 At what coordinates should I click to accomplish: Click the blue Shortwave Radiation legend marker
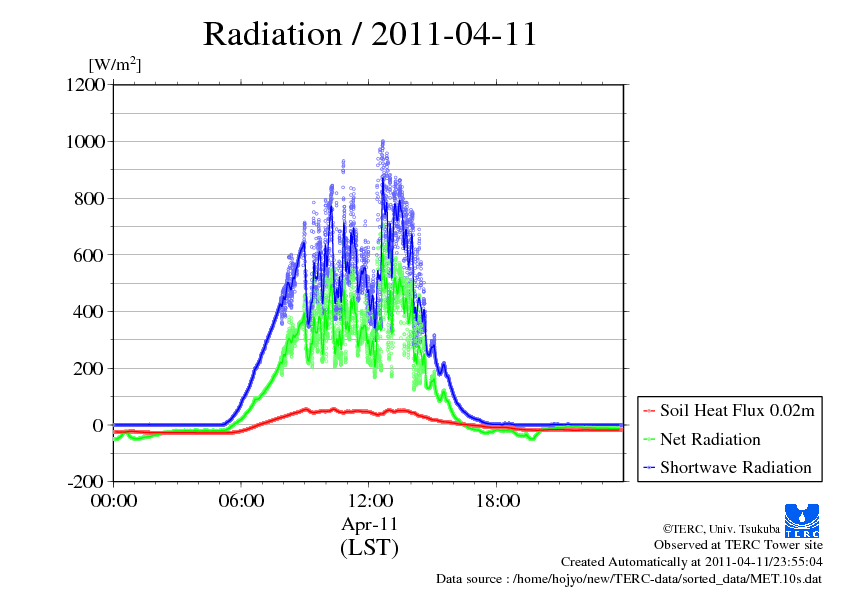(649, 468)
